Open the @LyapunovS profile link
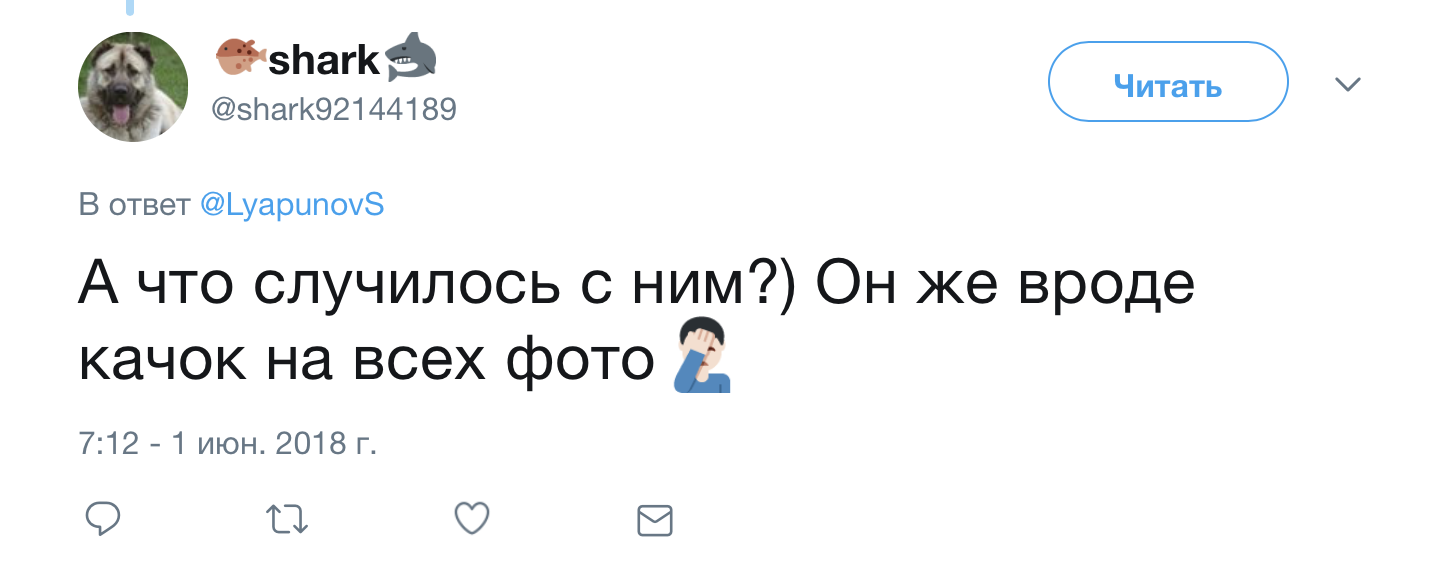The height and width of the screenshot is (580, 1448). [292, 205]
